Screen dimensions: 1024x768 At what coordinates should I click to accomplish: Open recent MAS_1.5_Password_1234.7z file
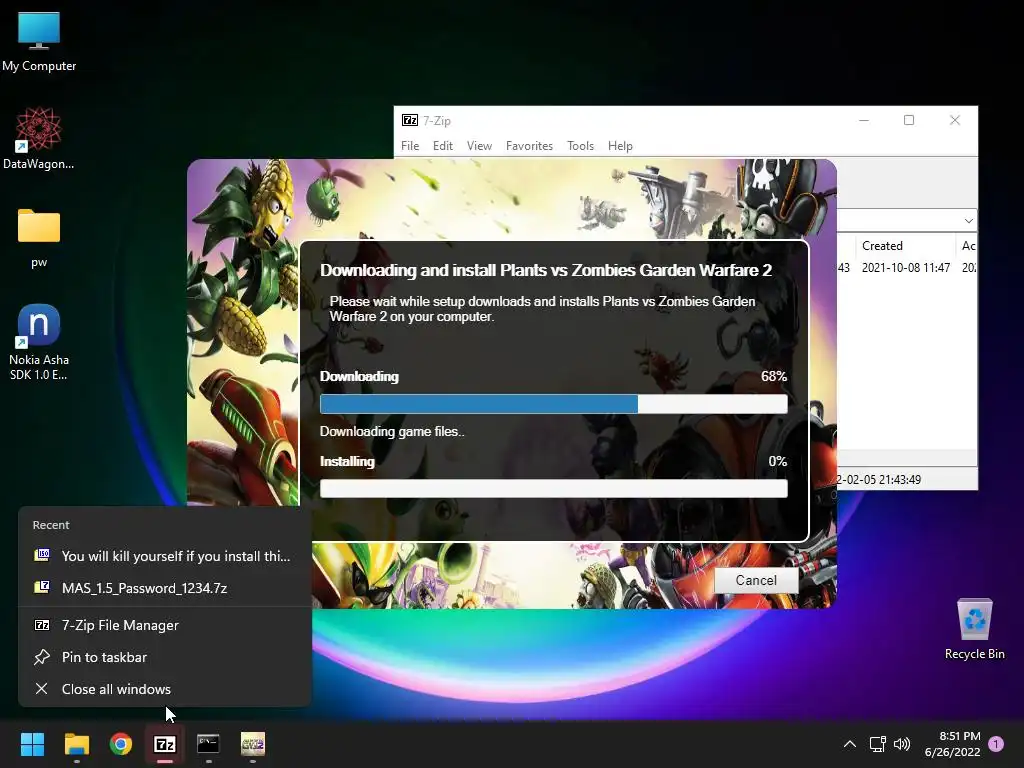(x=165, y=588)
